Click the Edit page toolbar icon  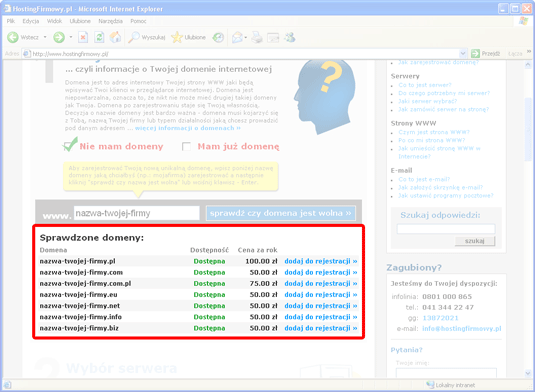pos(273,37)
